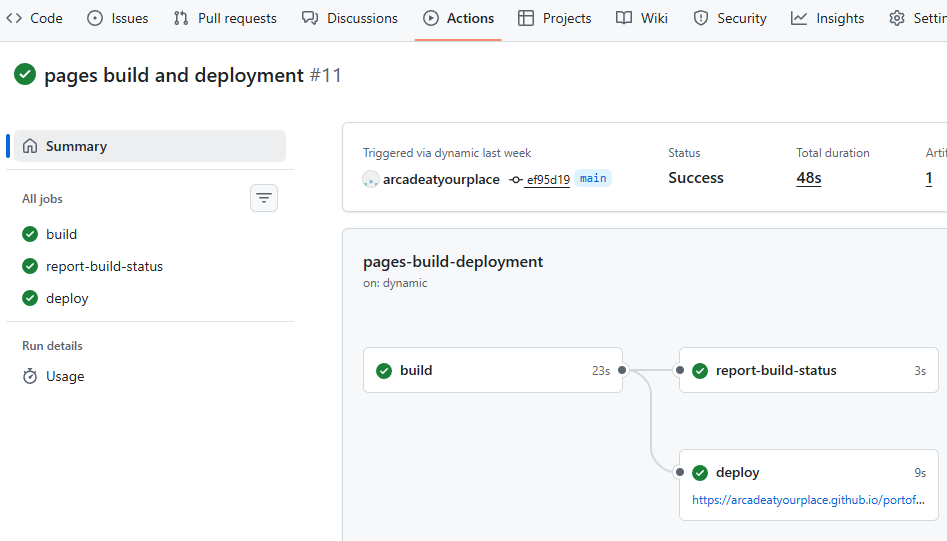Select the build job in sidebar
Image resolution: width=947 pixels, height=541 pixels.
61,234
